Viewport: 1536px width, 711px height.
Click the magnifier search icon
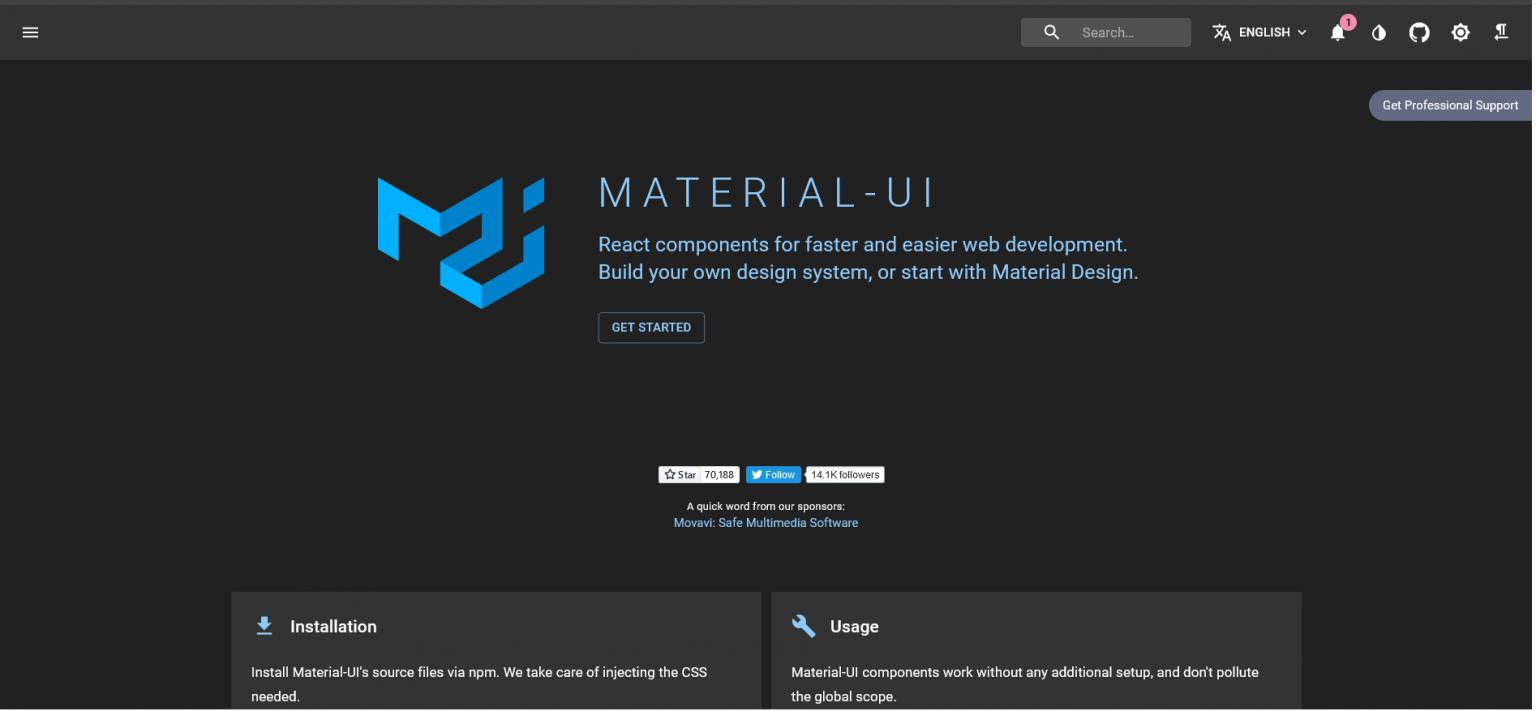[1051, 32]
